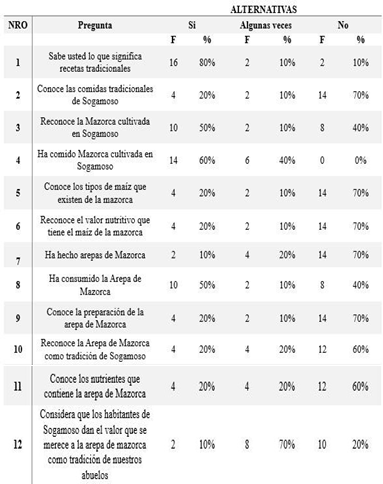Select the NRO column header
383x484 pixels.
point(18,25)
